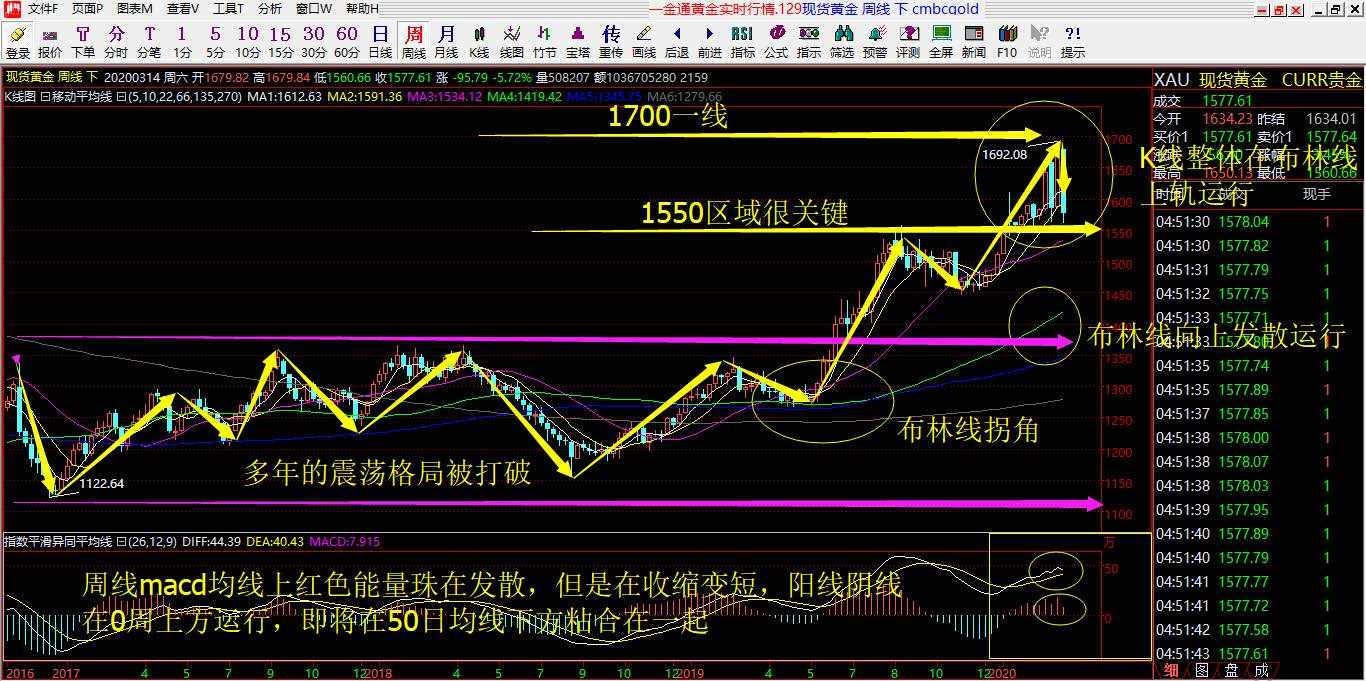Select the 盘 quote tab
This screenshot has height=681, width=1366.
(1232, 670)
